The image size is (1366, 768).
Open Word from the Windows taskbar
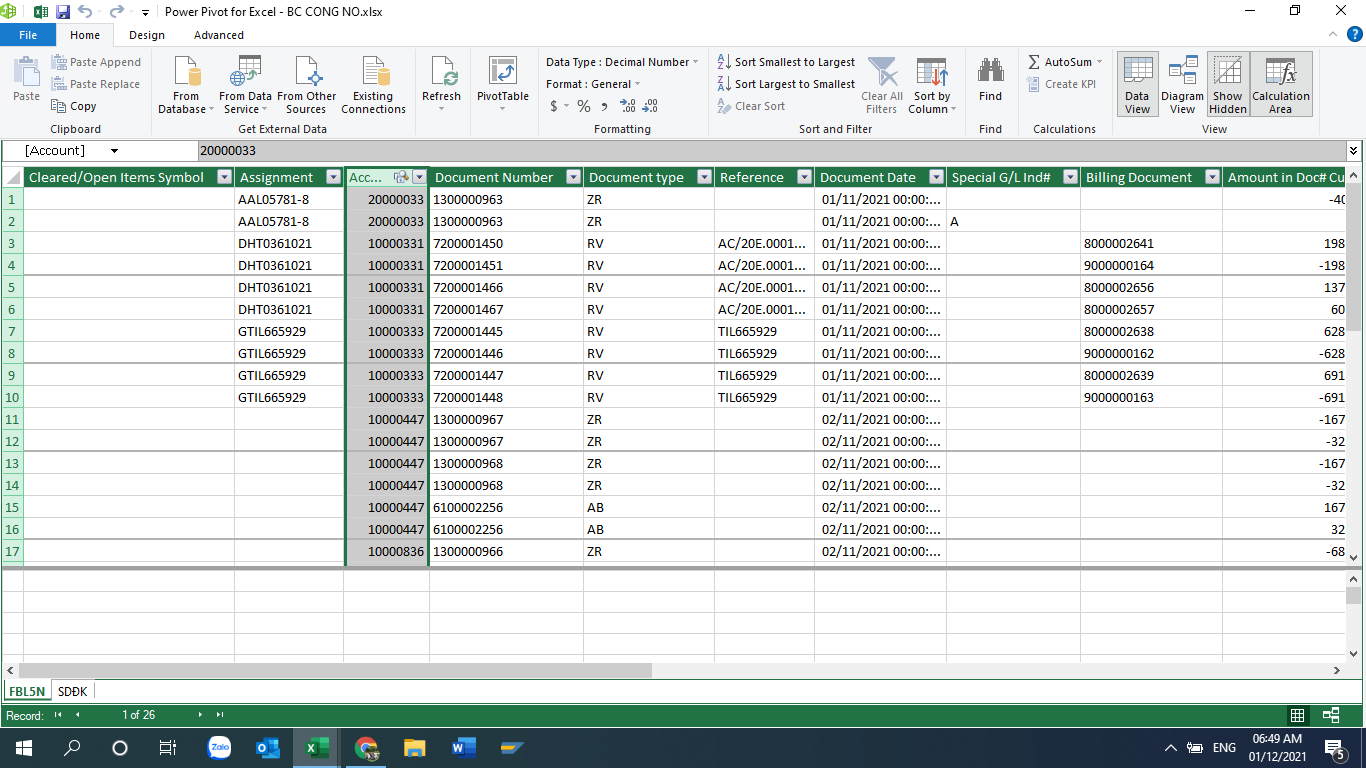tap(464, 747)
